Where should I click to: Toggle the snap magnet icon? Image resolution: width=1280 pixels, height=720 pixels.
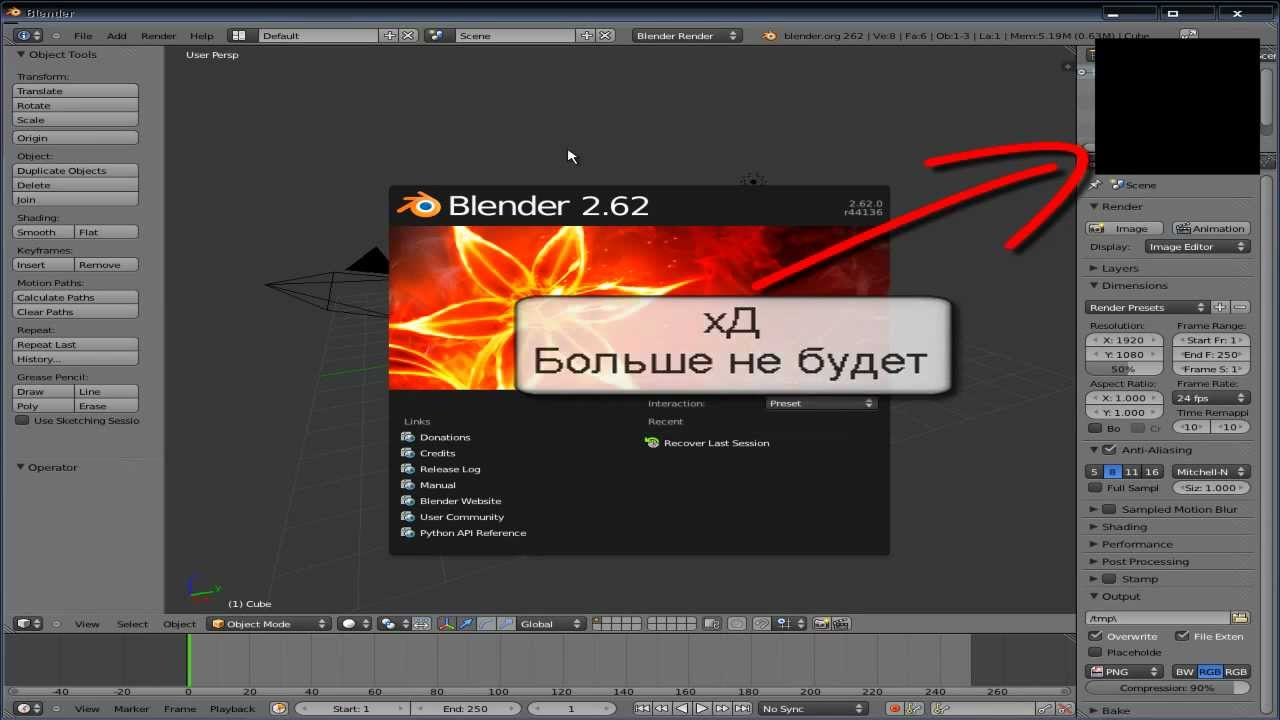pos(762,623)
